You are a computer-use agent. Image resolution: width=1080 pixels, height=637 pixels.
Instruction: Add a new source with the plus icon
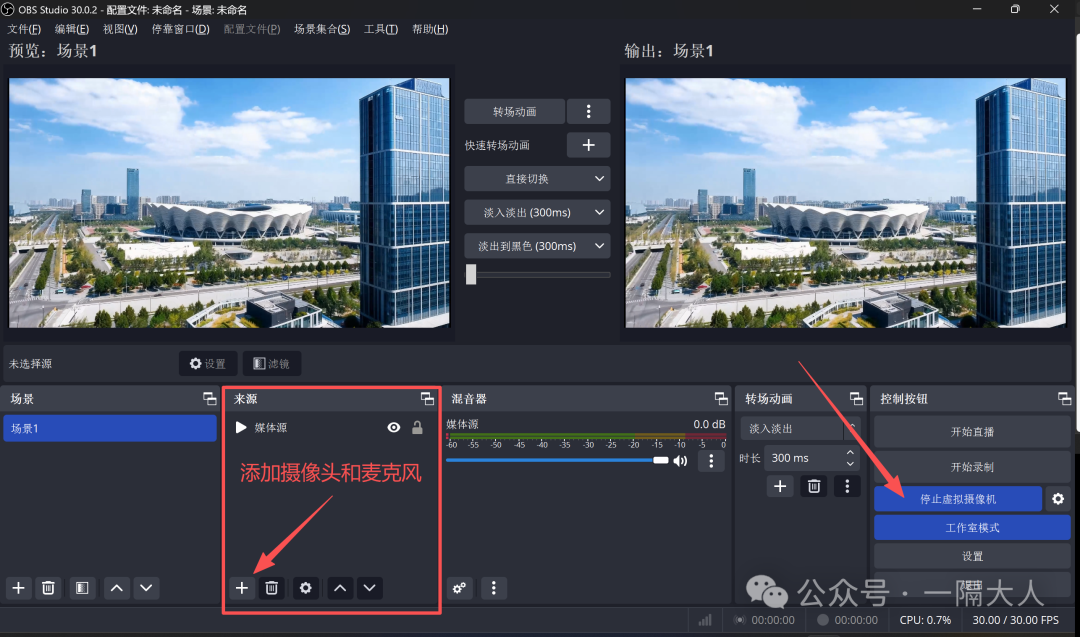[x=241, y=588]
